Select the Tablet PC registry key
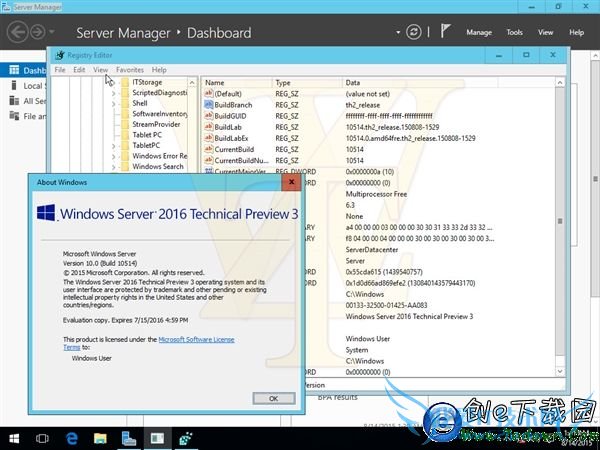This screenshot has width=600, height=450. [147, 135]
